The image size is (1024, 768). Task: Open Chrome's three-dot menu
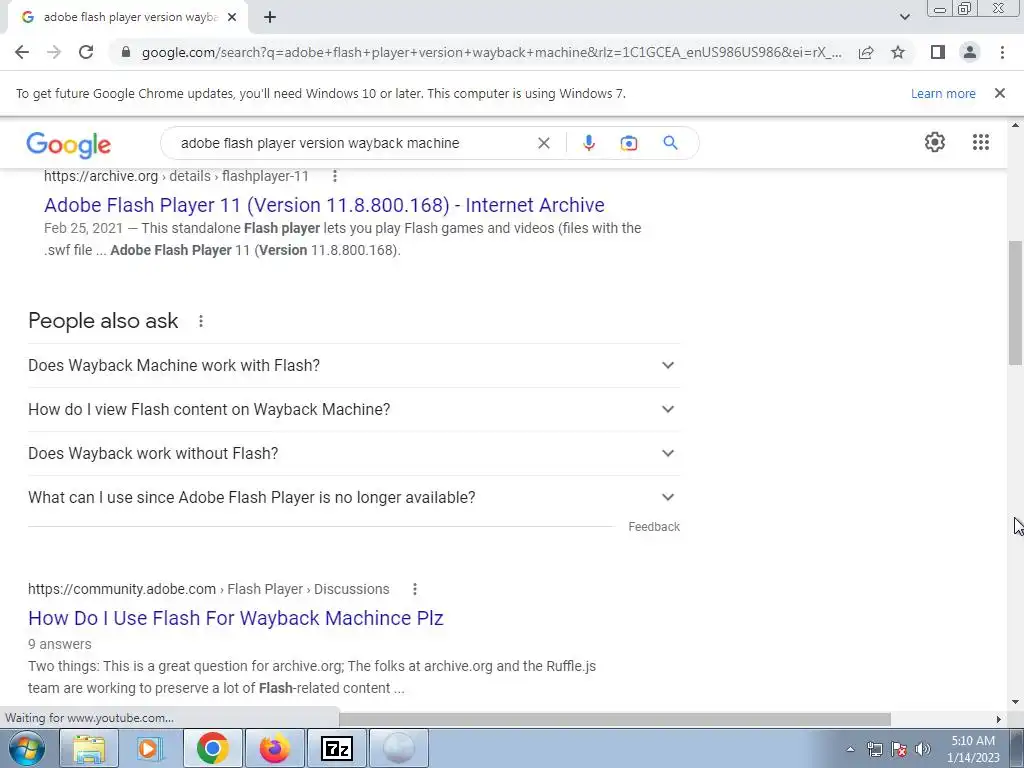[x=1002, y=52]
